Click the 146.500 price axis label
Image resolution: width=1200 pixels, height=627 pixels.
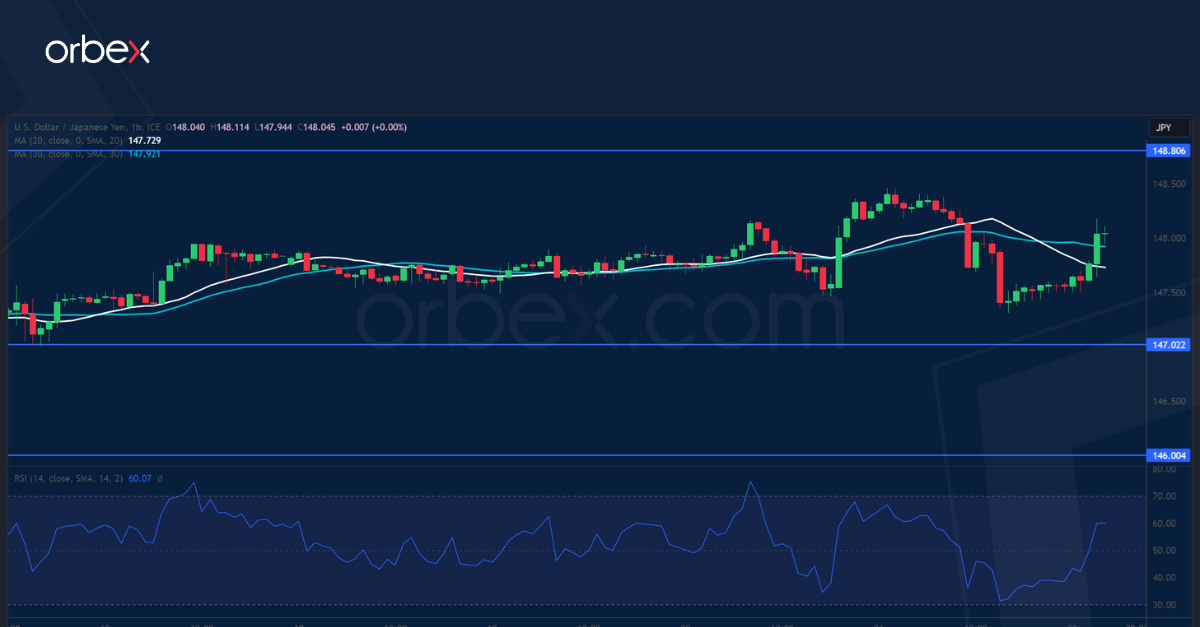1169,401
